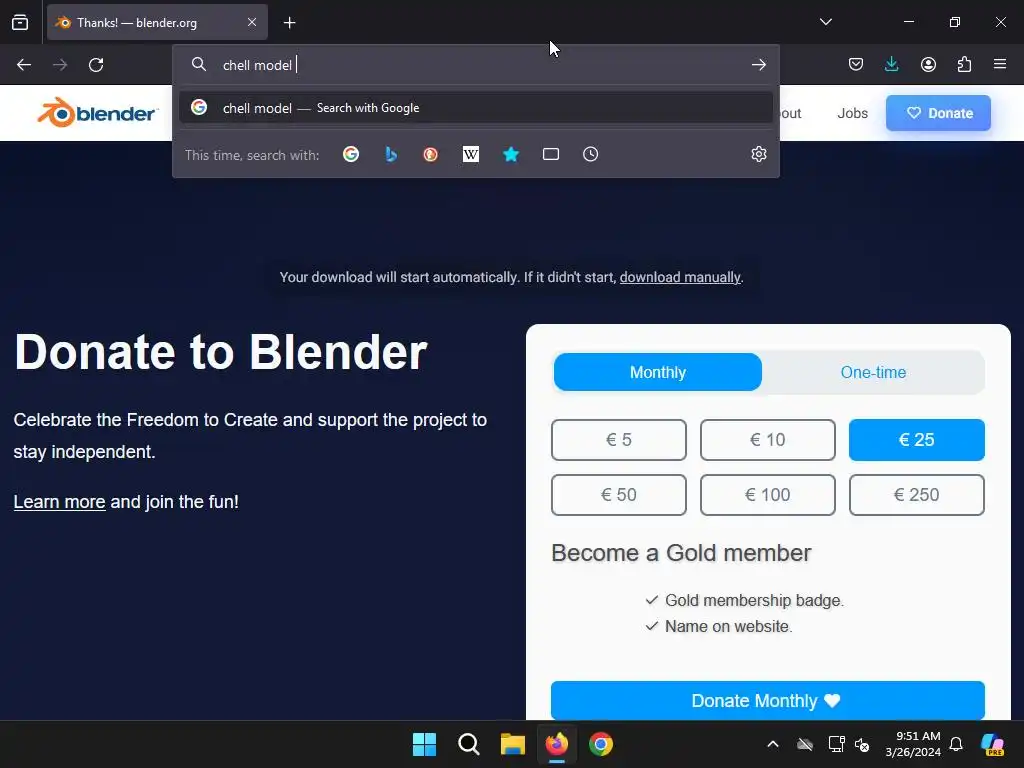The width and height of the screenshot is (1024, 768).
Task: Open File Explorer from taskbar
Action: click(513, 744)
